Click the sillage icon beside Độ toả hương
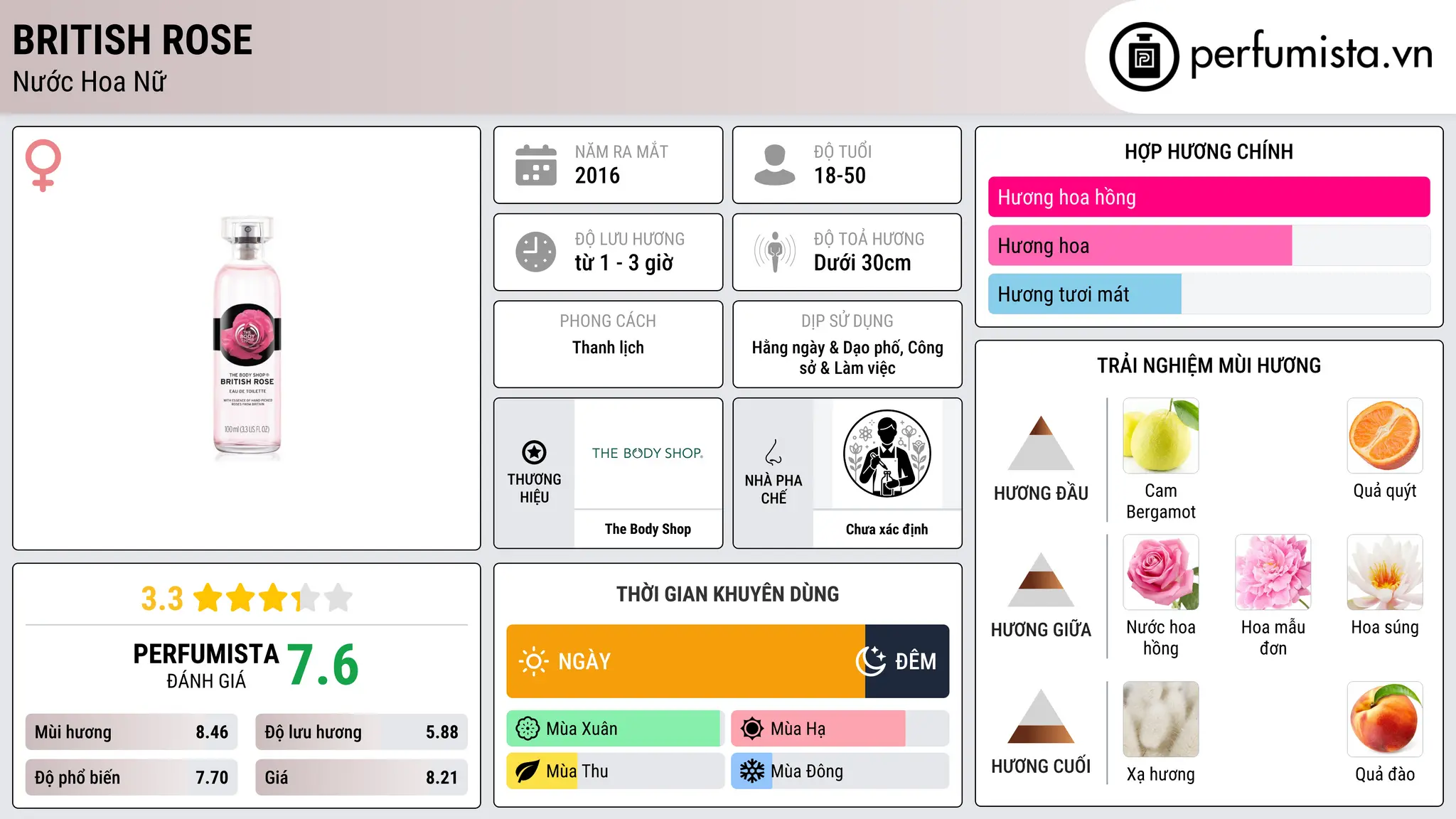 click(775, 252)
